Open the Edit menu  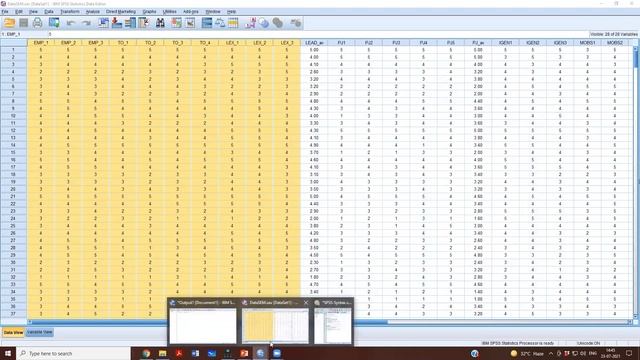point(19,11)
